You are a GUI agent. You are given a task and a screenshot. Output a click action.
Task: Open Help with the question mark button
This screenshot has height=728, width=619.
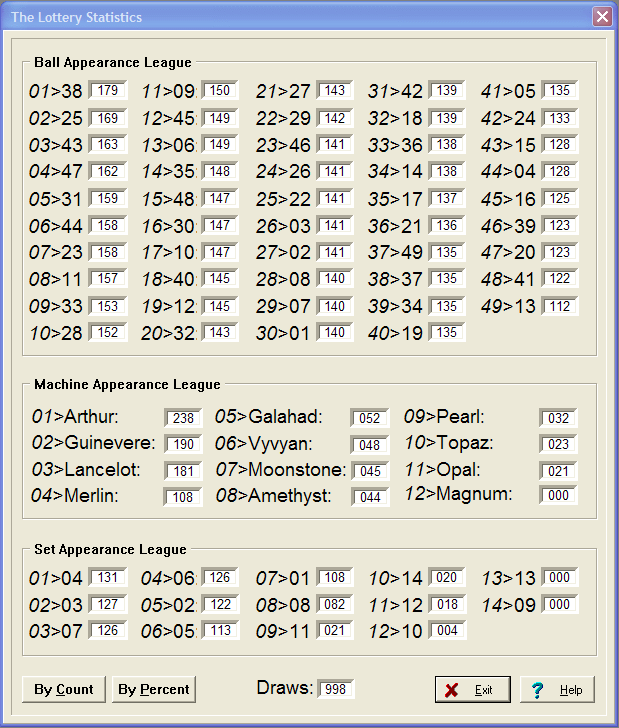click(x=557, y=689)
